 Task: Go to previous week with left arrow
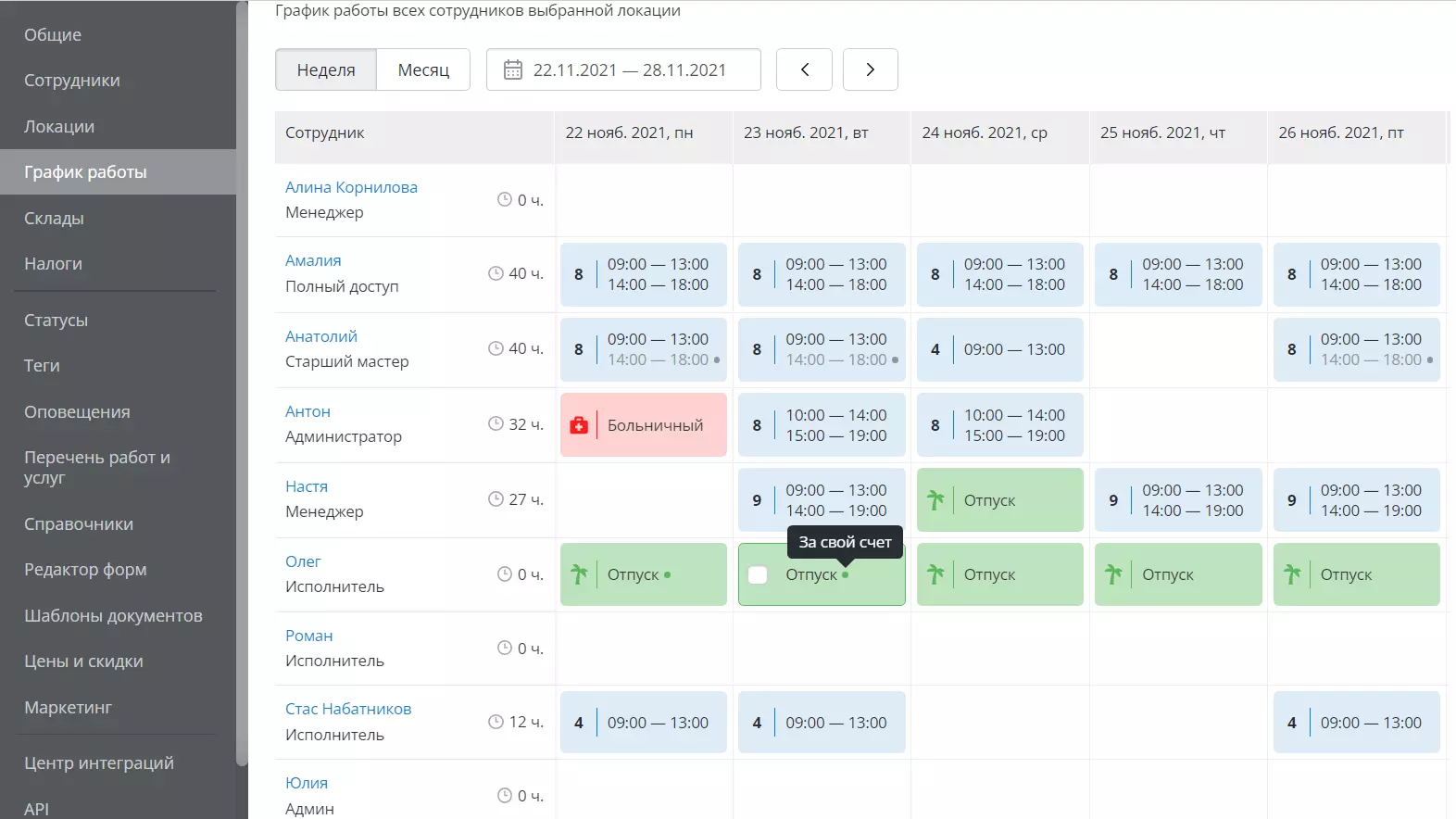[804, 69]
